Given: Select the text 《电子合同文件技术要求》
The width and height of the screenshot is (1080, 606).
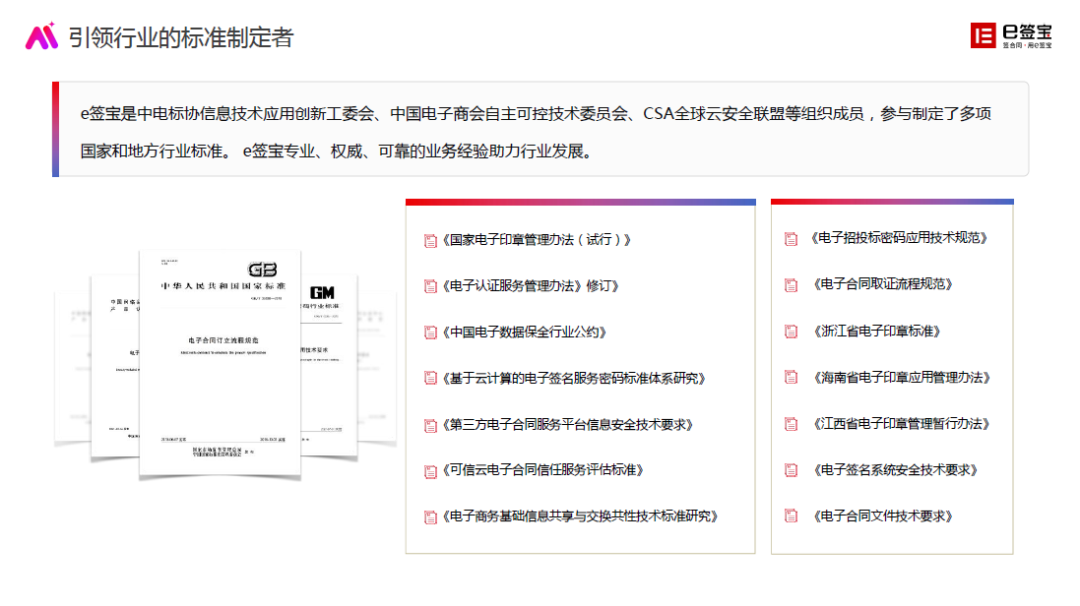Looking at the screenshot, I should click(x=883, y=516).
